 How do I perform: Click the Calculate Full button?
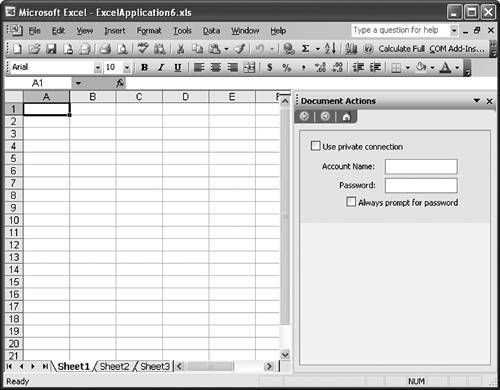(401, 49)
